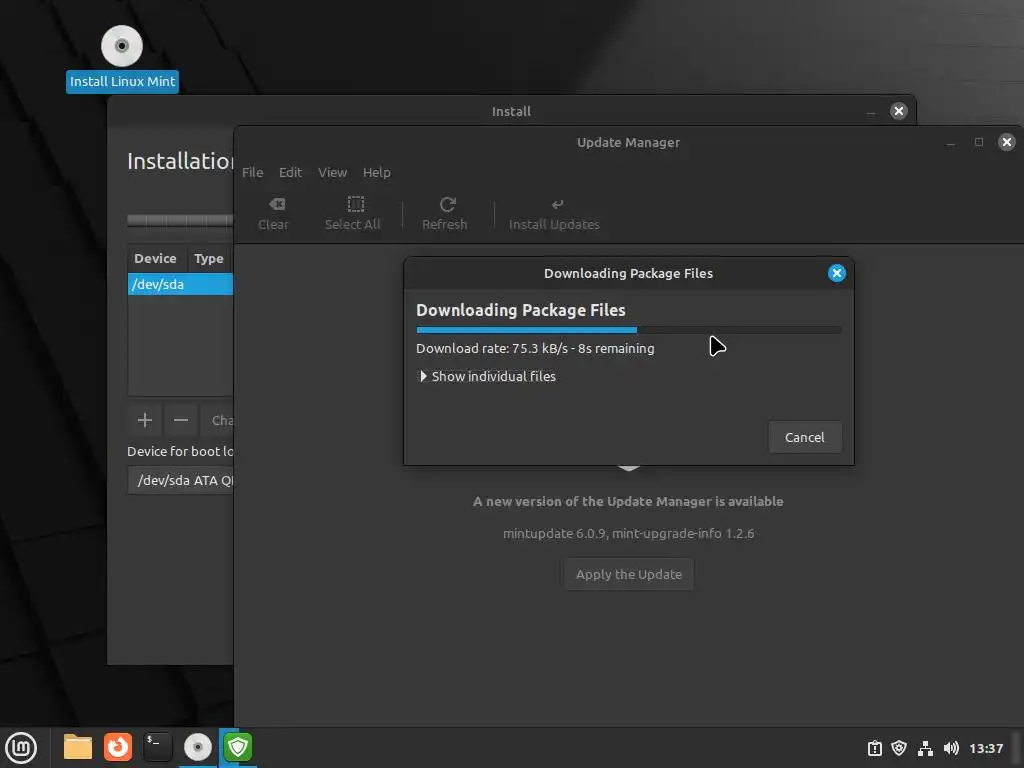Minimize the Install window

pyautogui.click(x=871, y=112)
